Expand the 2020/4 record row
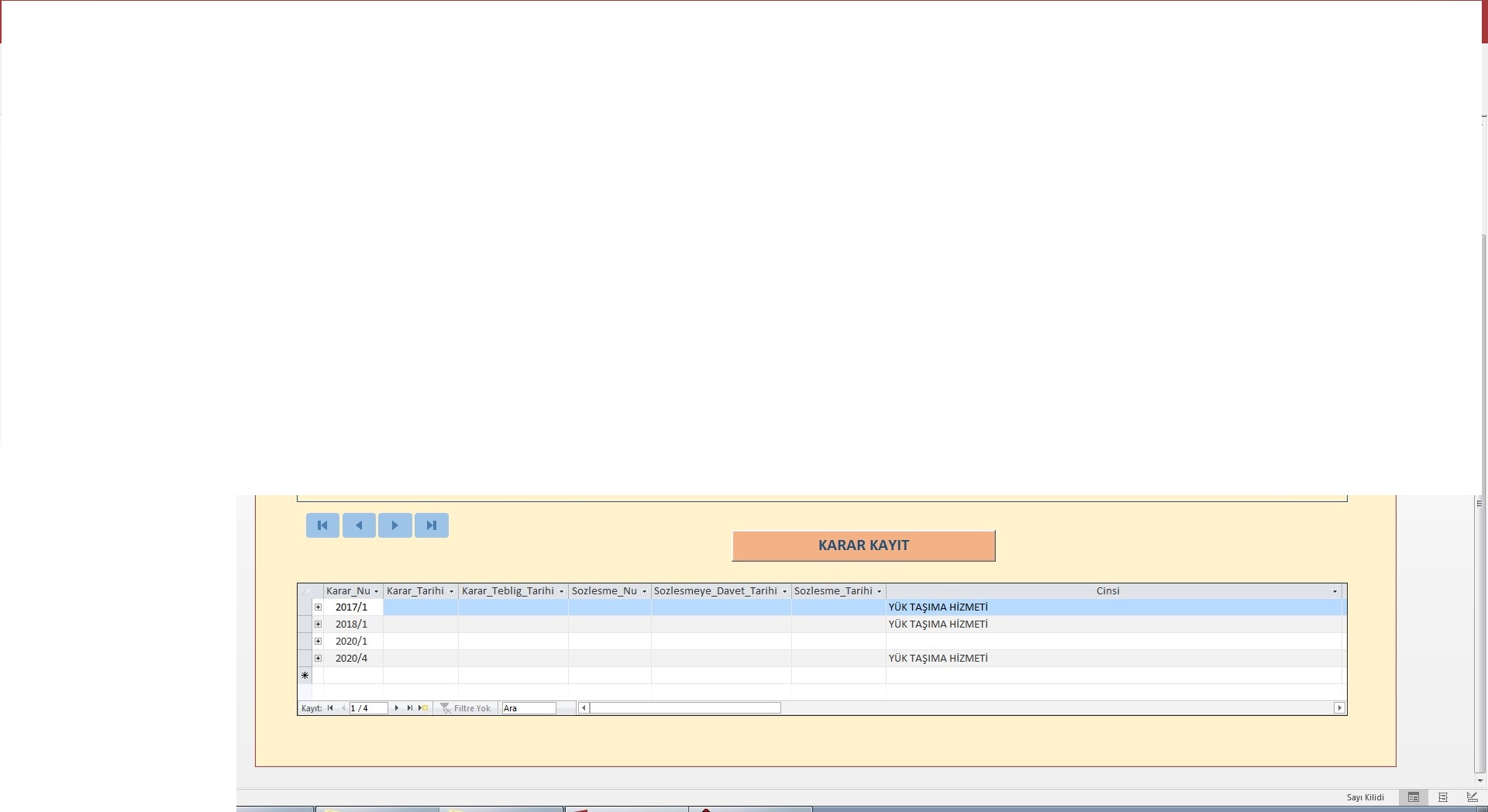 (x=318, y=659)
